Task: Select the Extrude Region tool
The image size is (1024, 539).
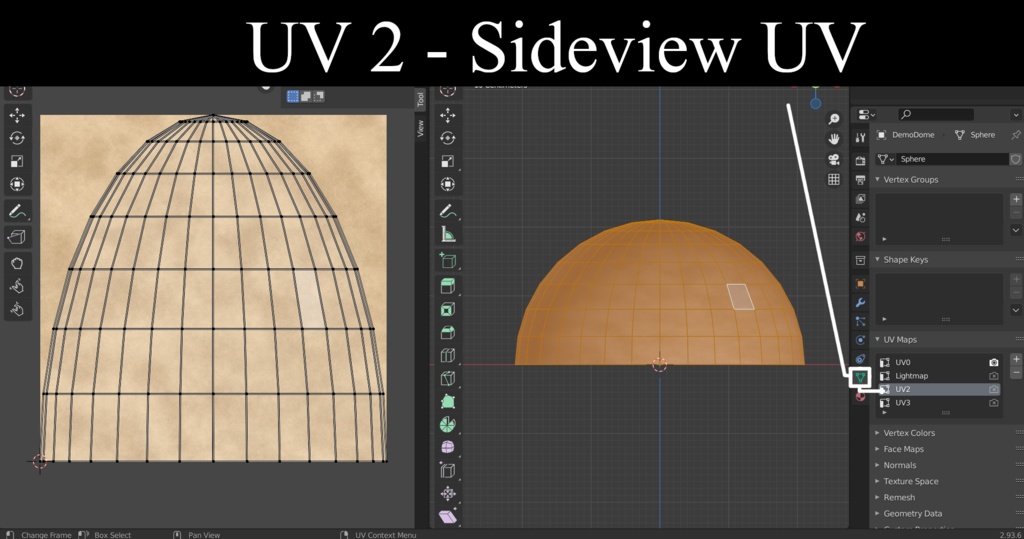Action: pos(447,286)
